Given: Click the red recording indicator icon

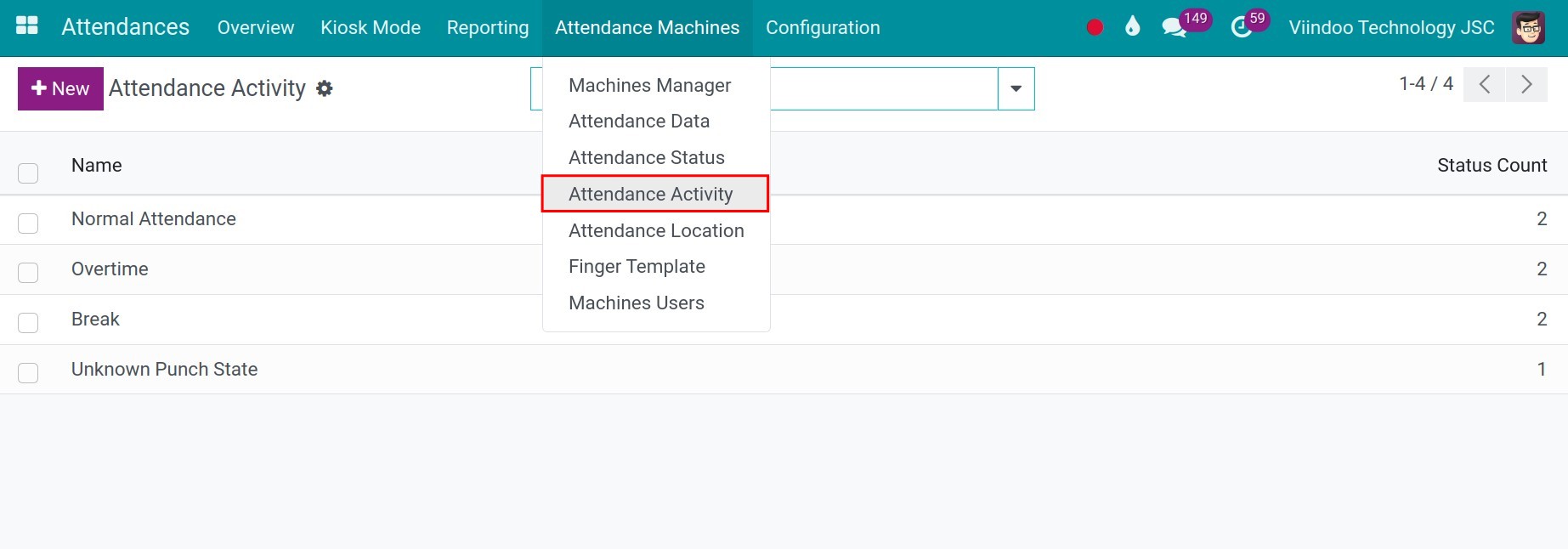Looking at the screenshot, I should 1094,26.
